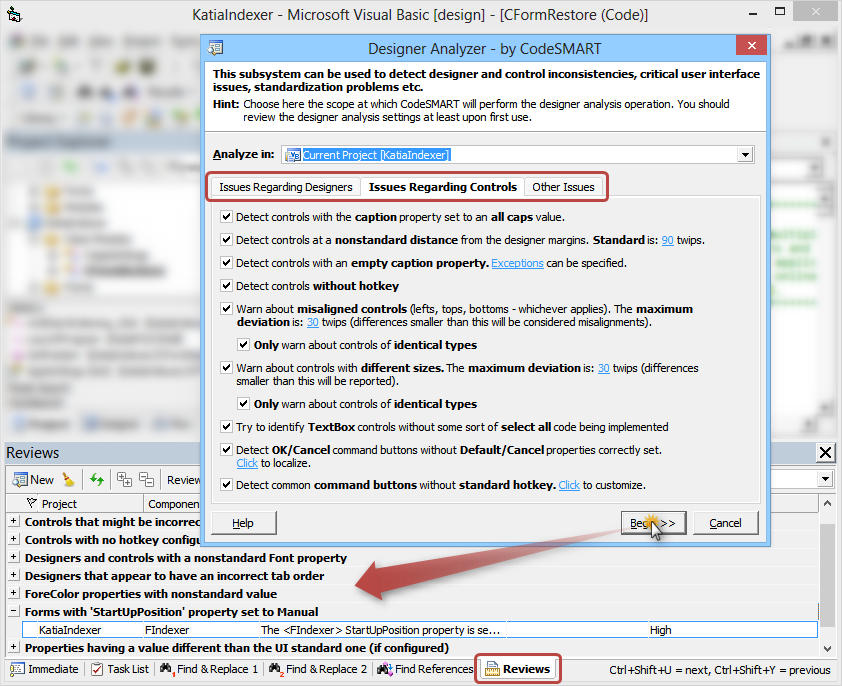Expand 'ForeColor properties with nonstandard value' group
This screenshot has height=686, width=842.
(x=13, y=593)
